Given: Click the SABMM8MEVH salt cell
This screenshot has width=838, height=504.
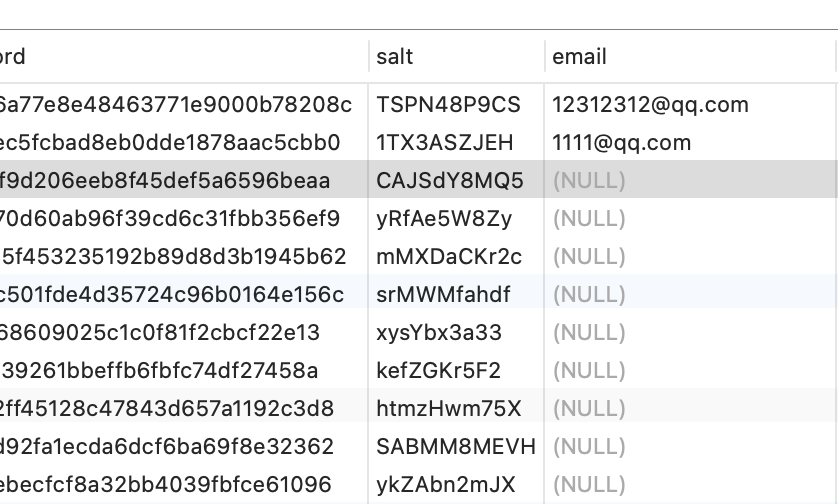Looking at the screenshot, I should [456, 446].
